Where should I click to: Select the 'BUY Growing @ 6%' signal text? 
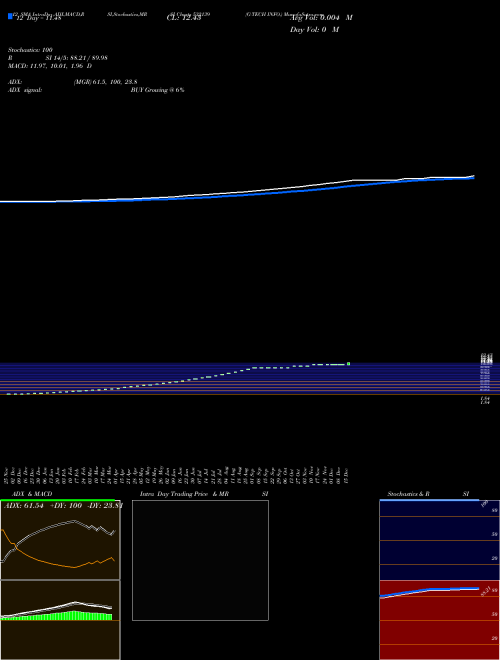(x=157, y=90)
